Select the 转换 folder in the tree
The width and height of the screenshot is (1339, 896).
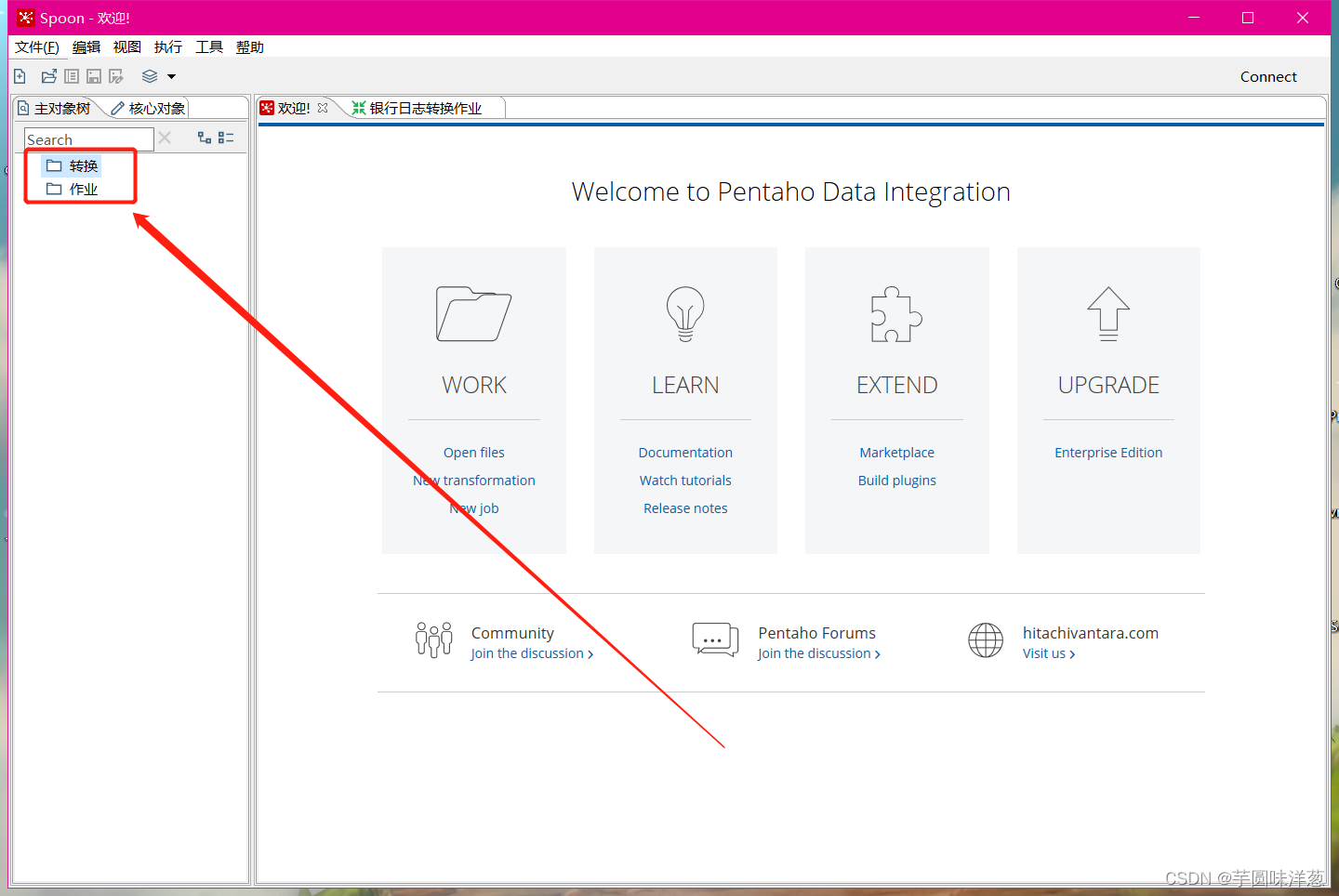(x=72, y=165)
